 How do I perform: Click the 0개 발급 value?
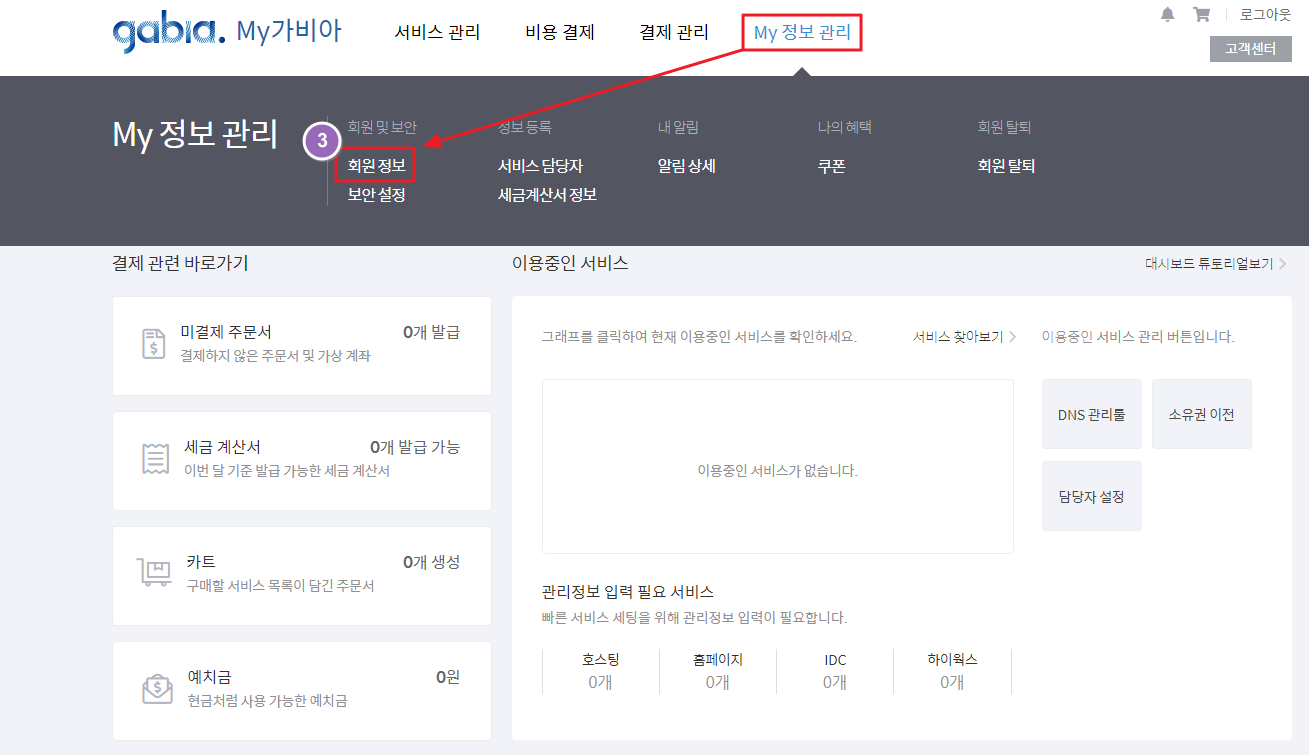[x=431, y=332]
